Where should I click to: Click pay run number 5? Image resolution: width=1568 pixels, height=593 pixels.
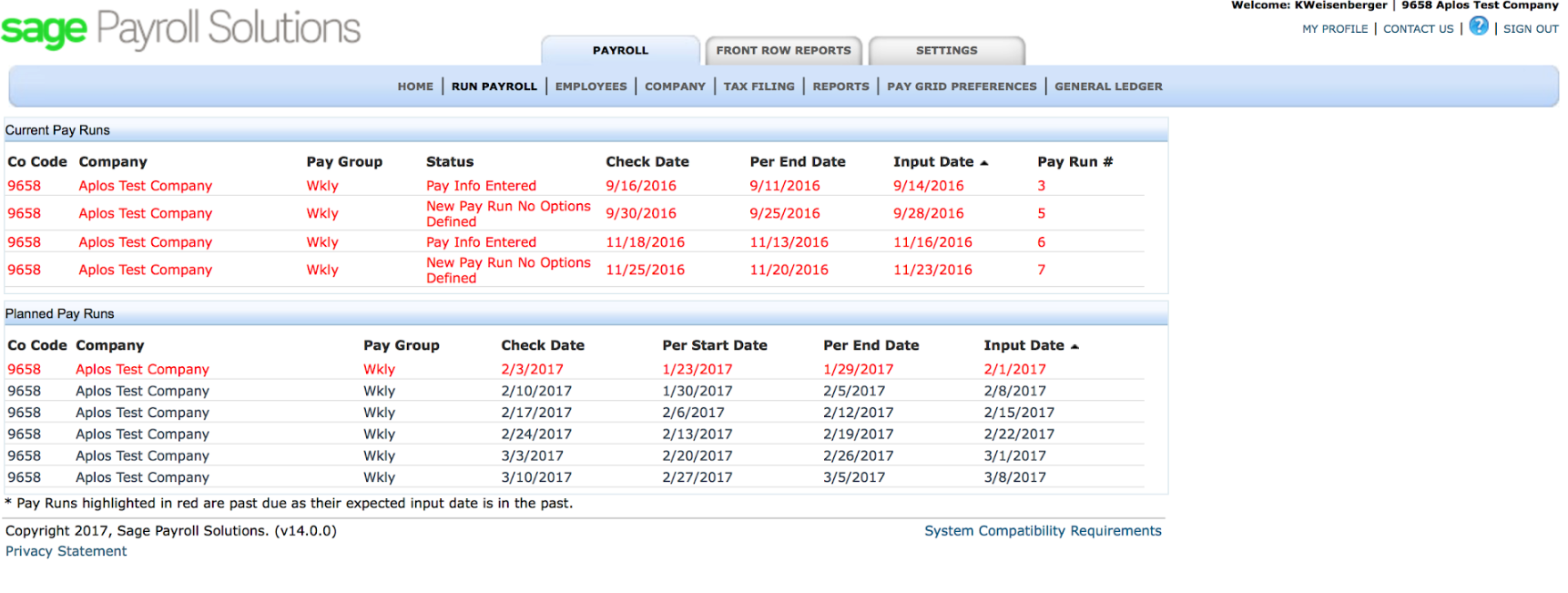coord(1042,213)
